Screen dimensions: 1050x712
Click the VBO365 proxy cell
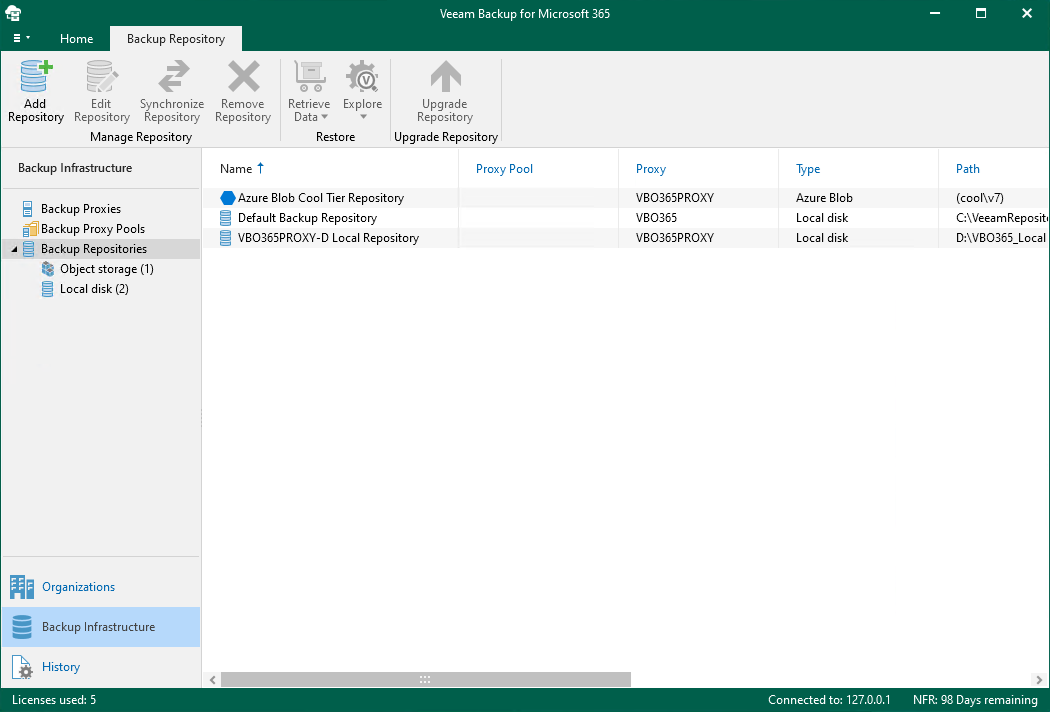click(x=656, y=218)
